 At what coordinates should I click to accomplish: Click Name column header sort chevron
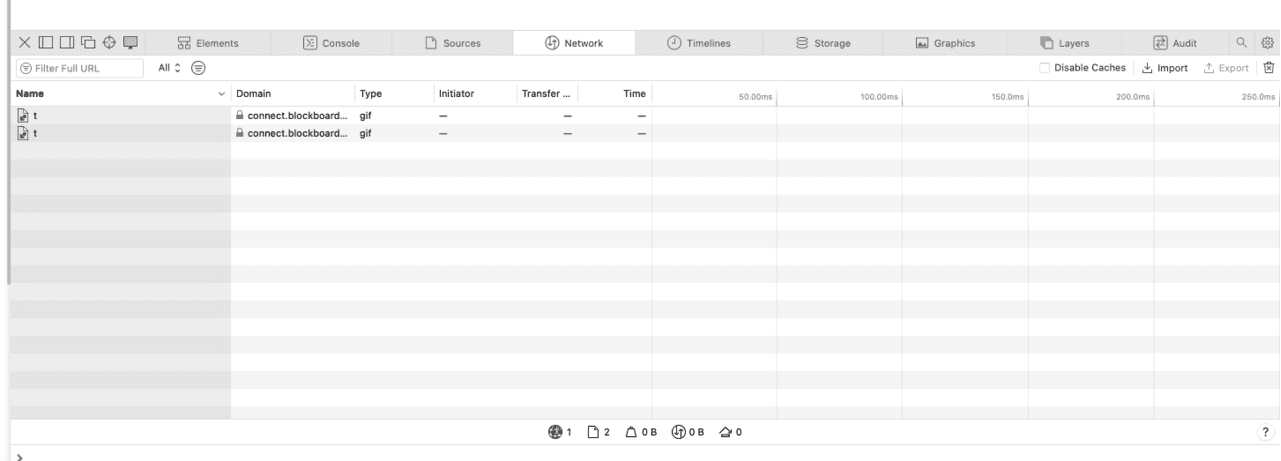click(x=222, y=94)
